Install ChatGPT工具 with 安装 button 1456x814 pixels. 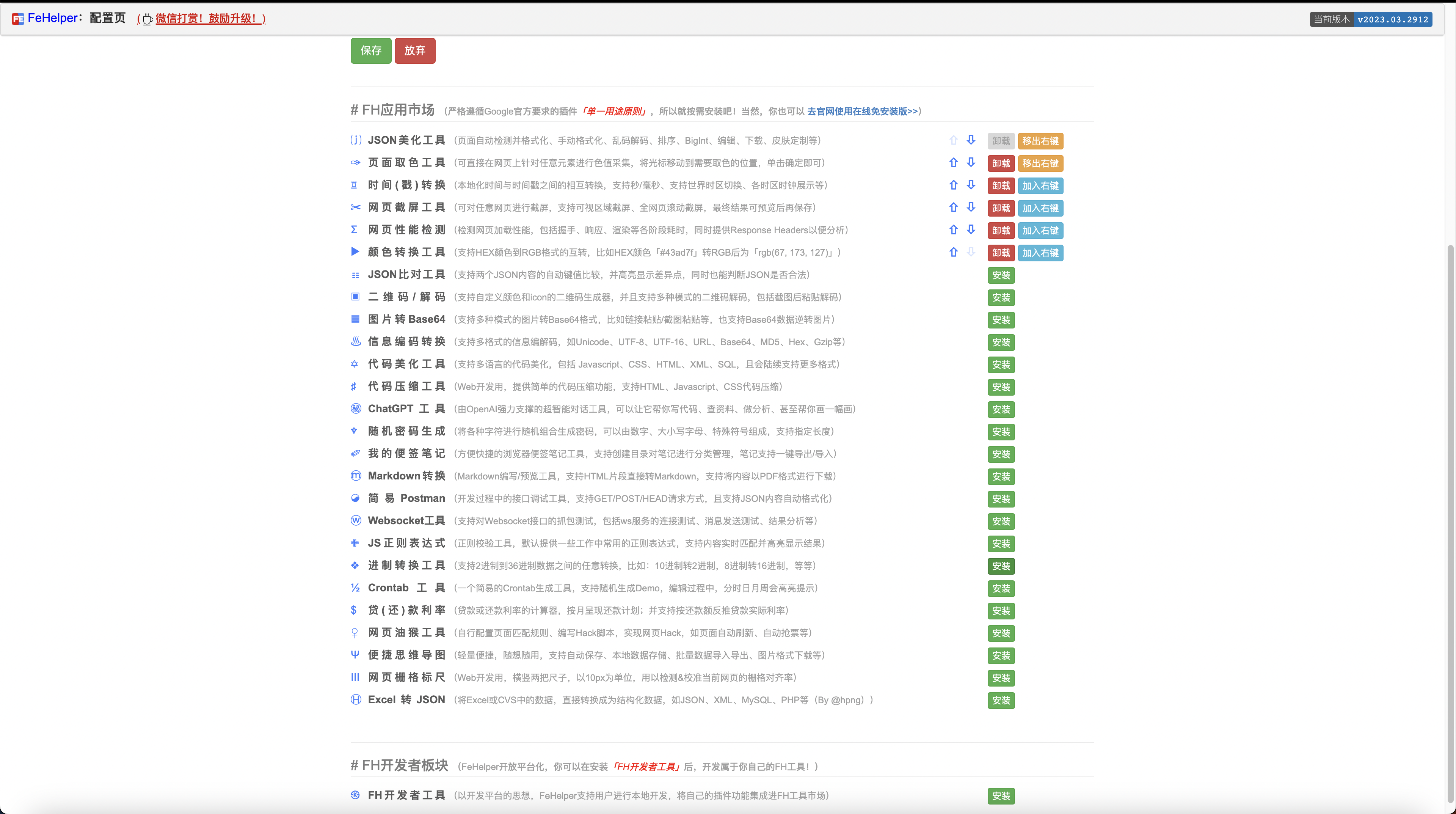pos(1001,410)
